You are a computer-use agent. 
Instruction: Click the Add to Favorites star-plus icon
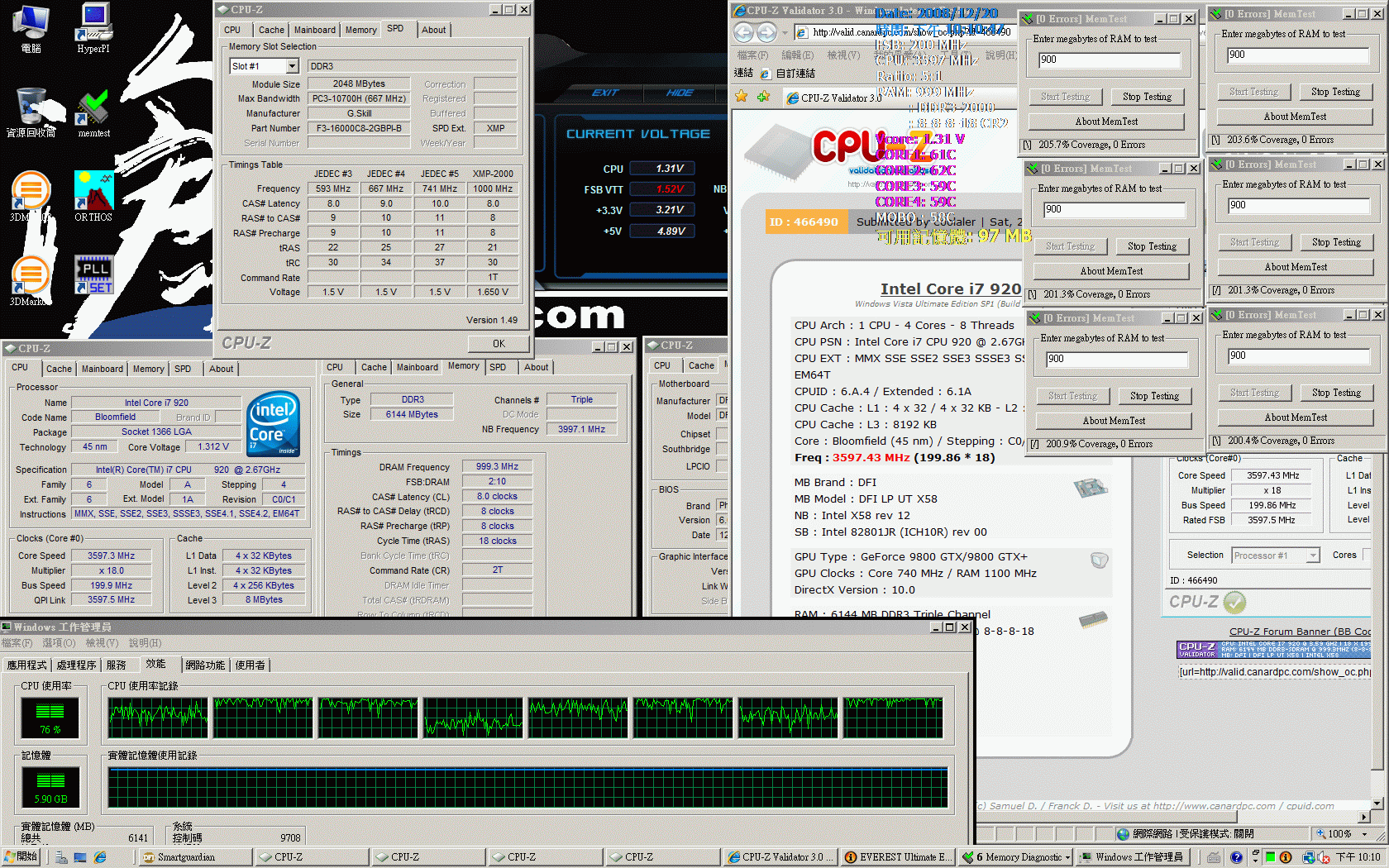tap(763, 97)
